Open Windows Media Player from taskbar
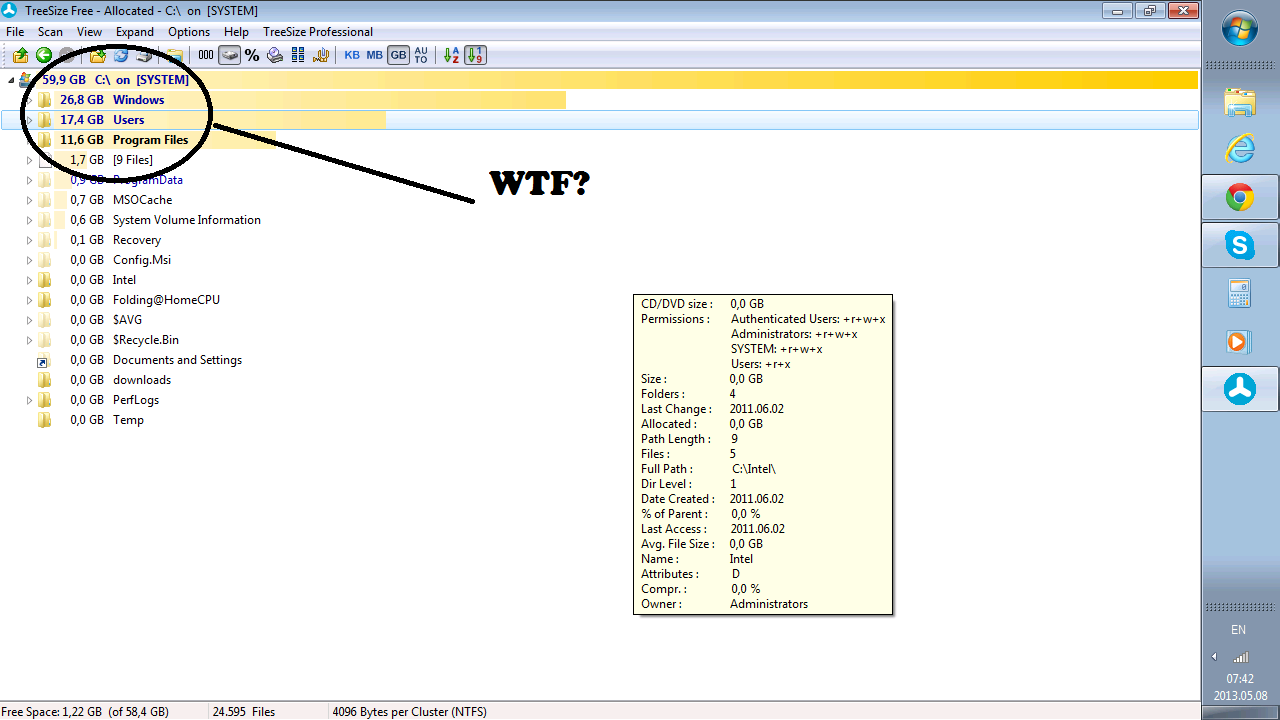The width and height of the screenshot is (1280, 720). tap(1240, 341)
